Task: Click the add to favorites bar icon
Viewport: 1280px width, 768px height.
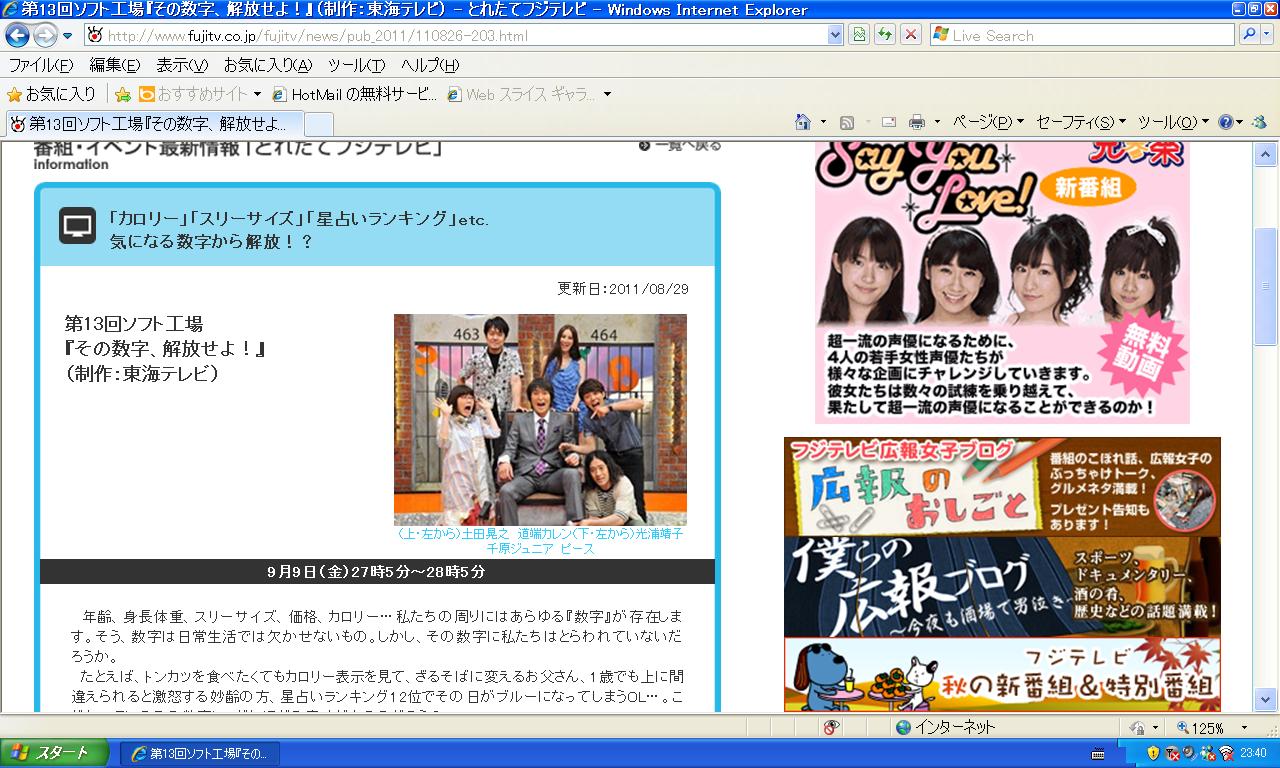Action: (x=123, y=95)
